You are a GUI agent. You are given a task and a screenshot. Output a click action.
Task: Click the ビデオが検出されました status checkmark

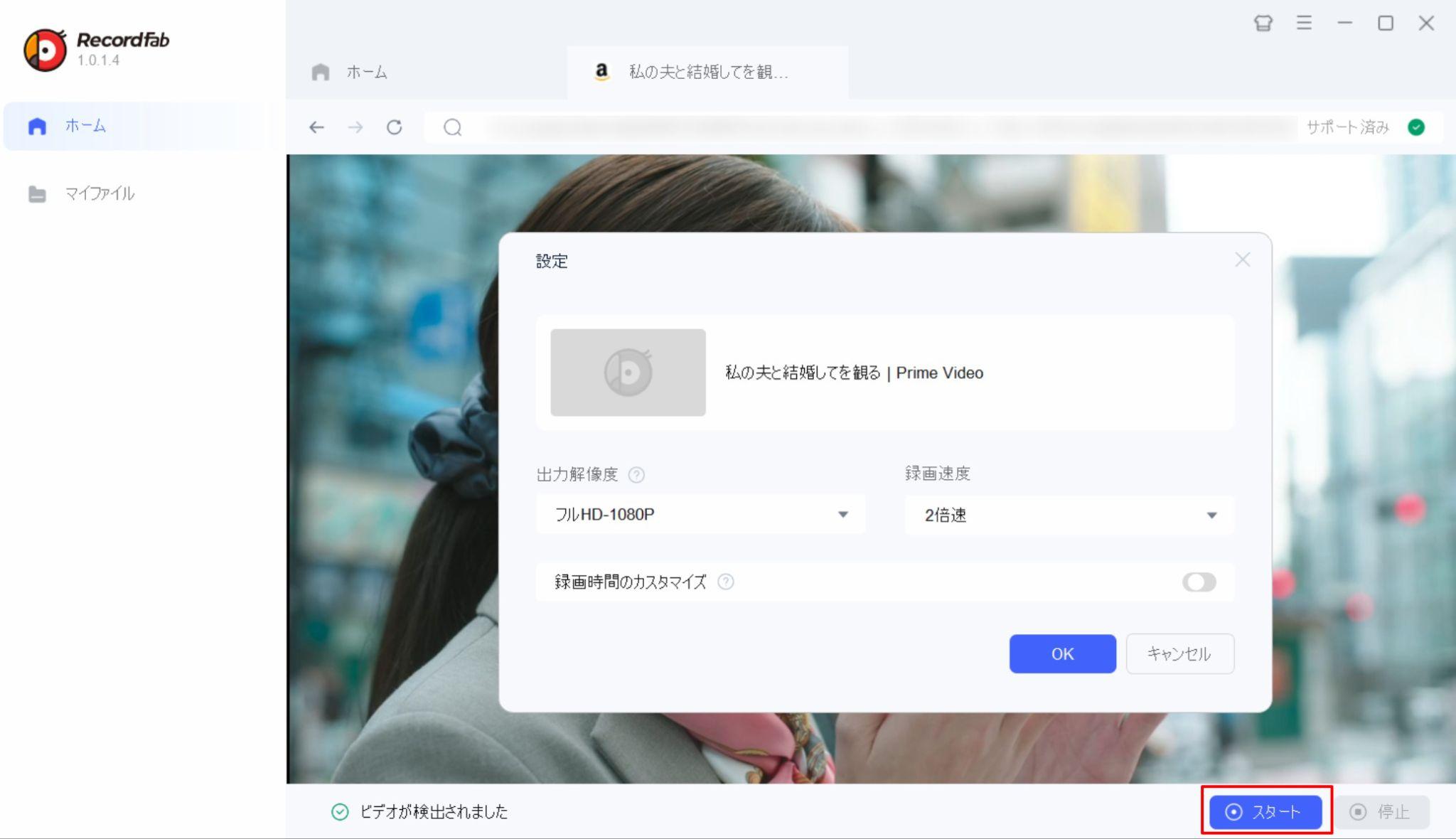tap(340, 812)
